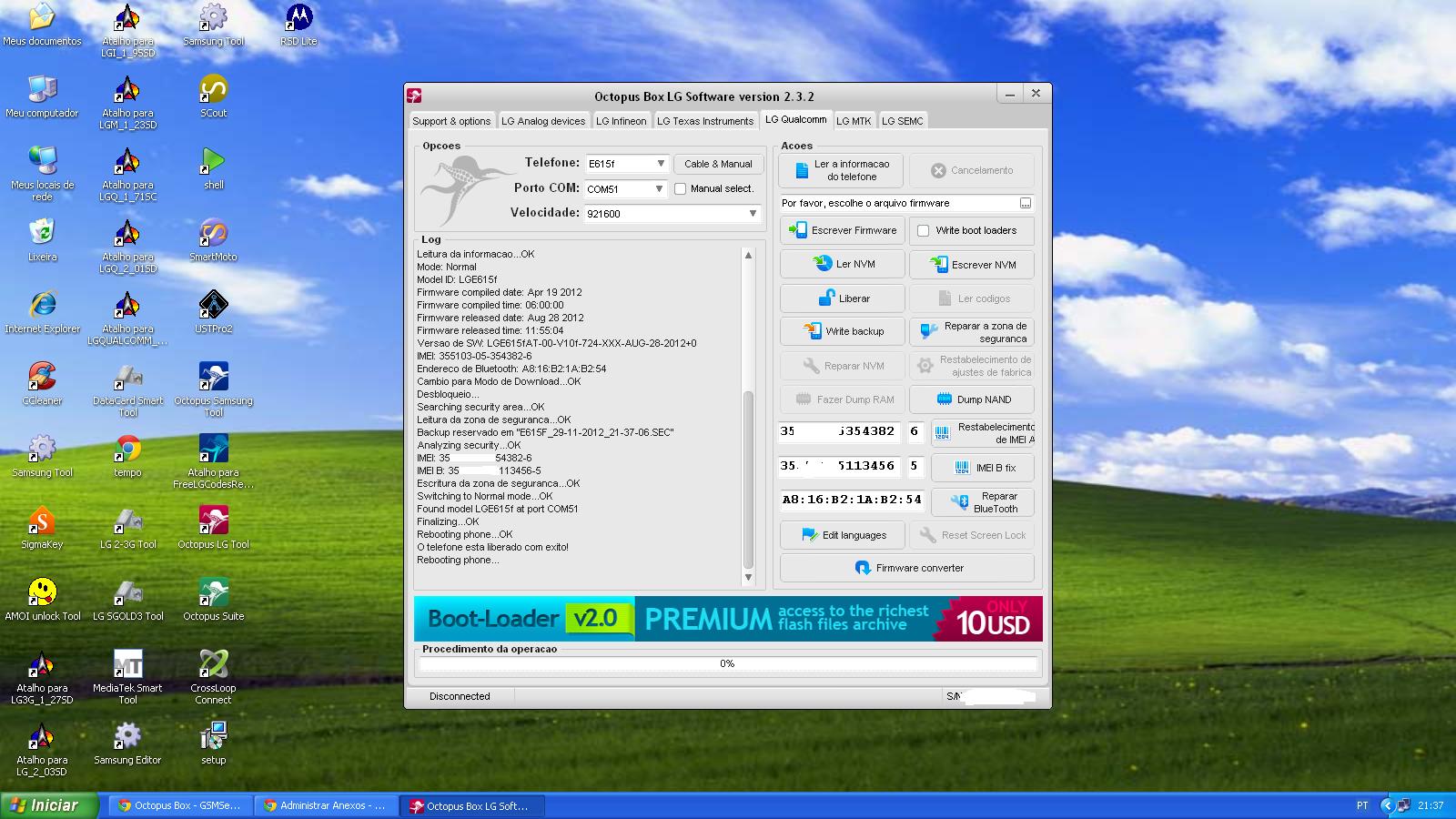
Task: Launch USTPro2 desktop icon
Action: pyautogui.click(x=214, y=311)
